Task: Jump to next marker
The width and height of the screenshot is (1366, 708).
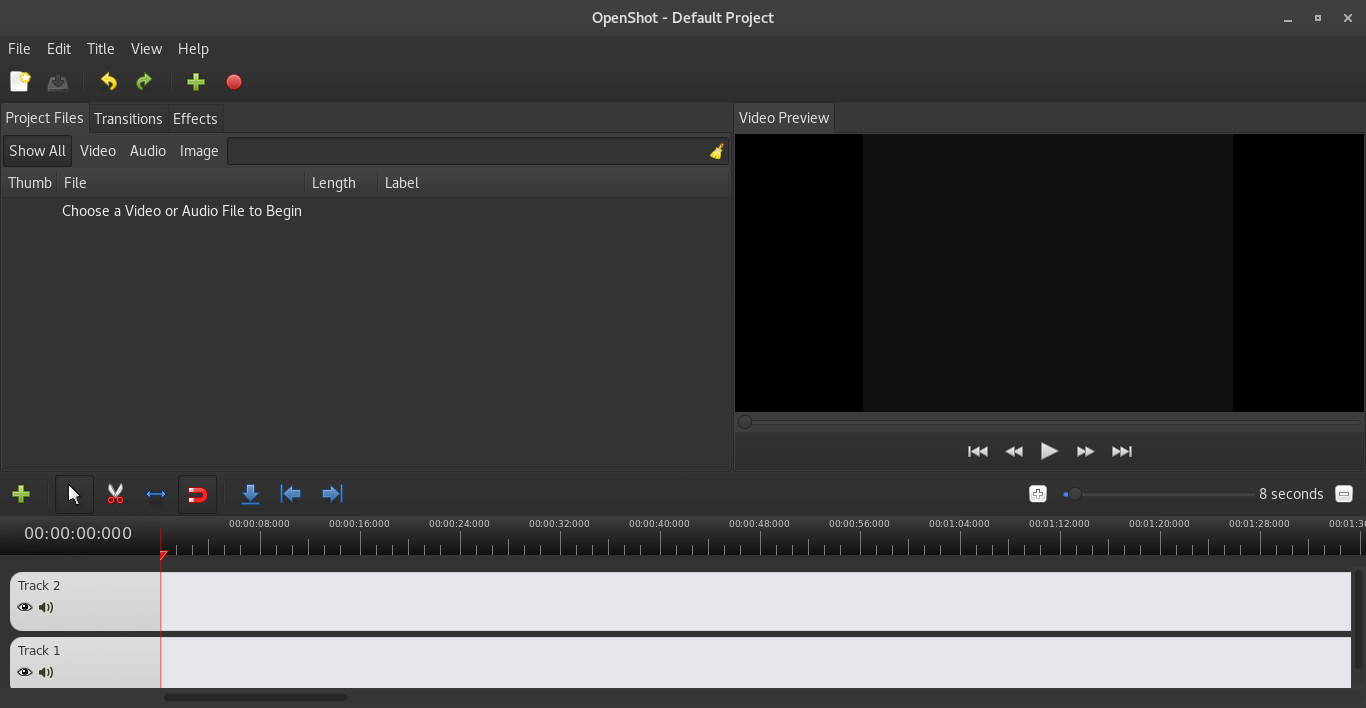Action: tap(332, 494)
